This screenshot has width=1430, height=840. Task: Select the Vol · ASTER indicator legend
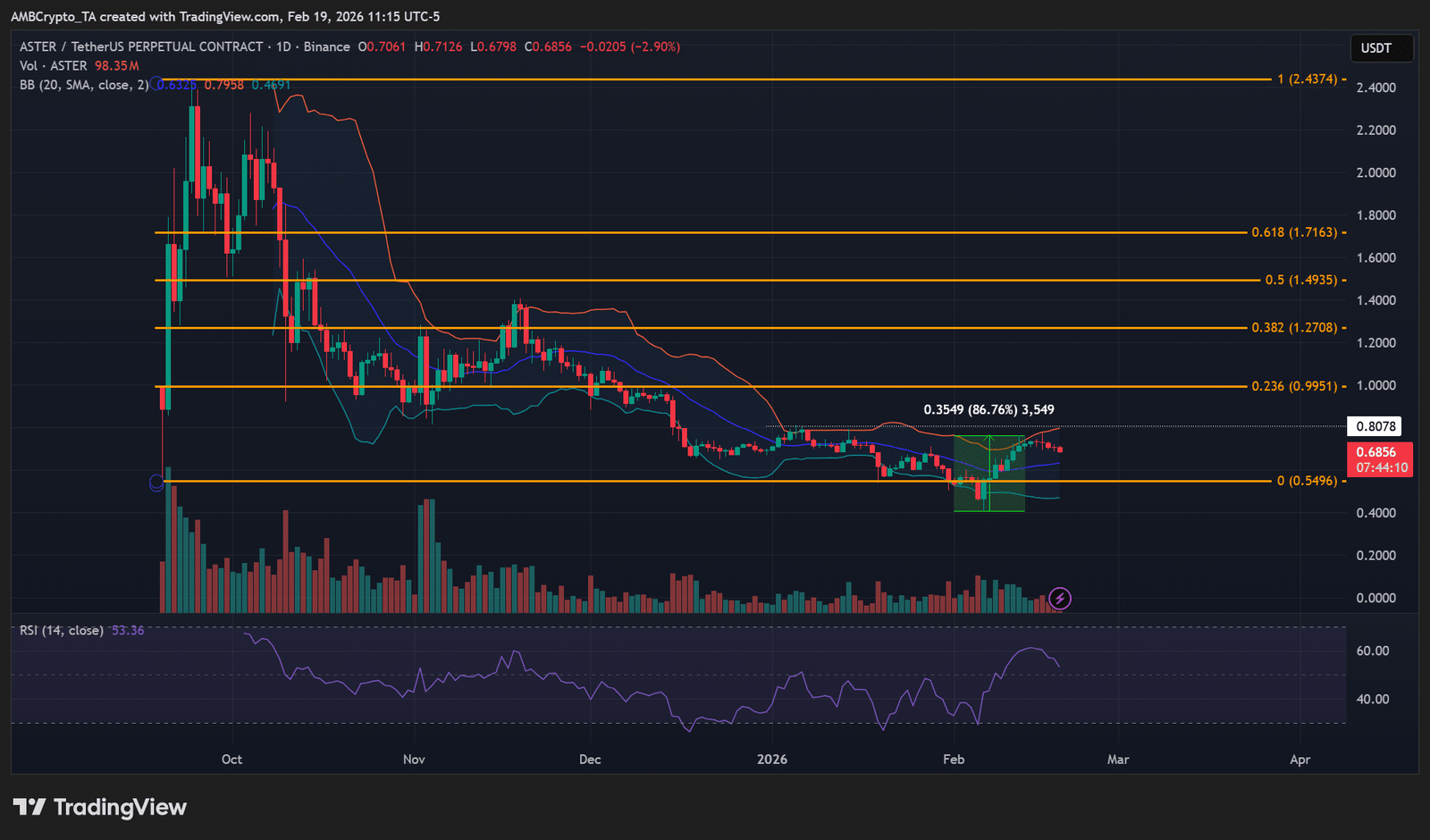pyautogui.click(x=54, y=66)
